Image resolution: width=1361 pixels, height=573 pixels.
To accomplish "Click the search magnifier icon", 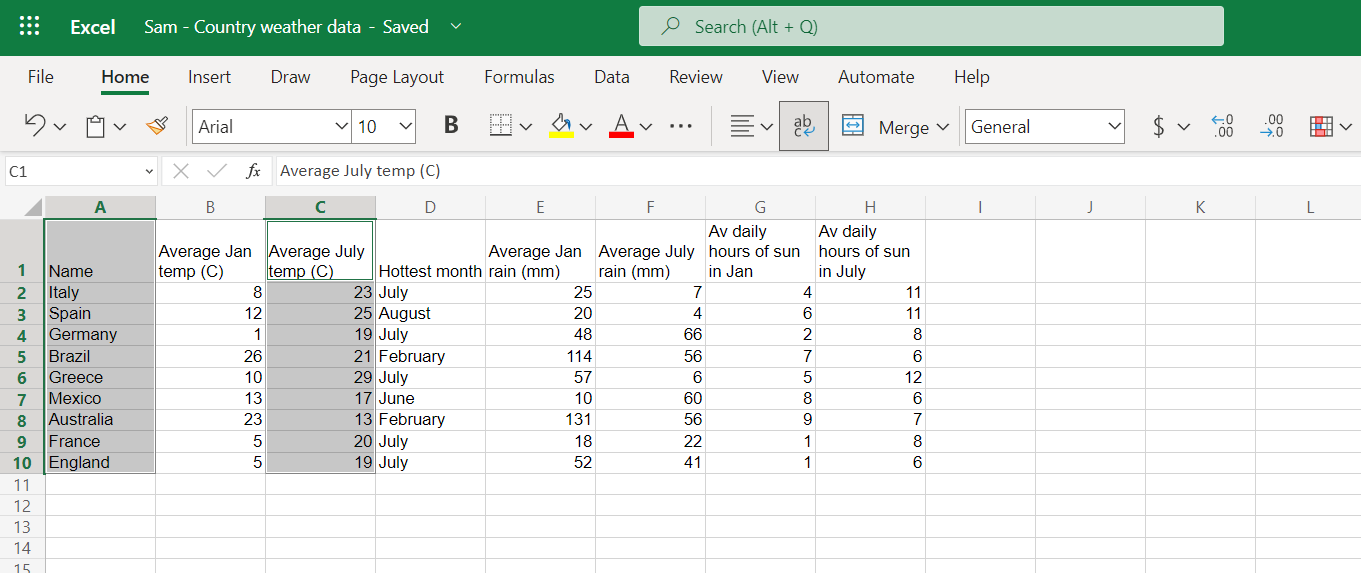I will (672, 27).
